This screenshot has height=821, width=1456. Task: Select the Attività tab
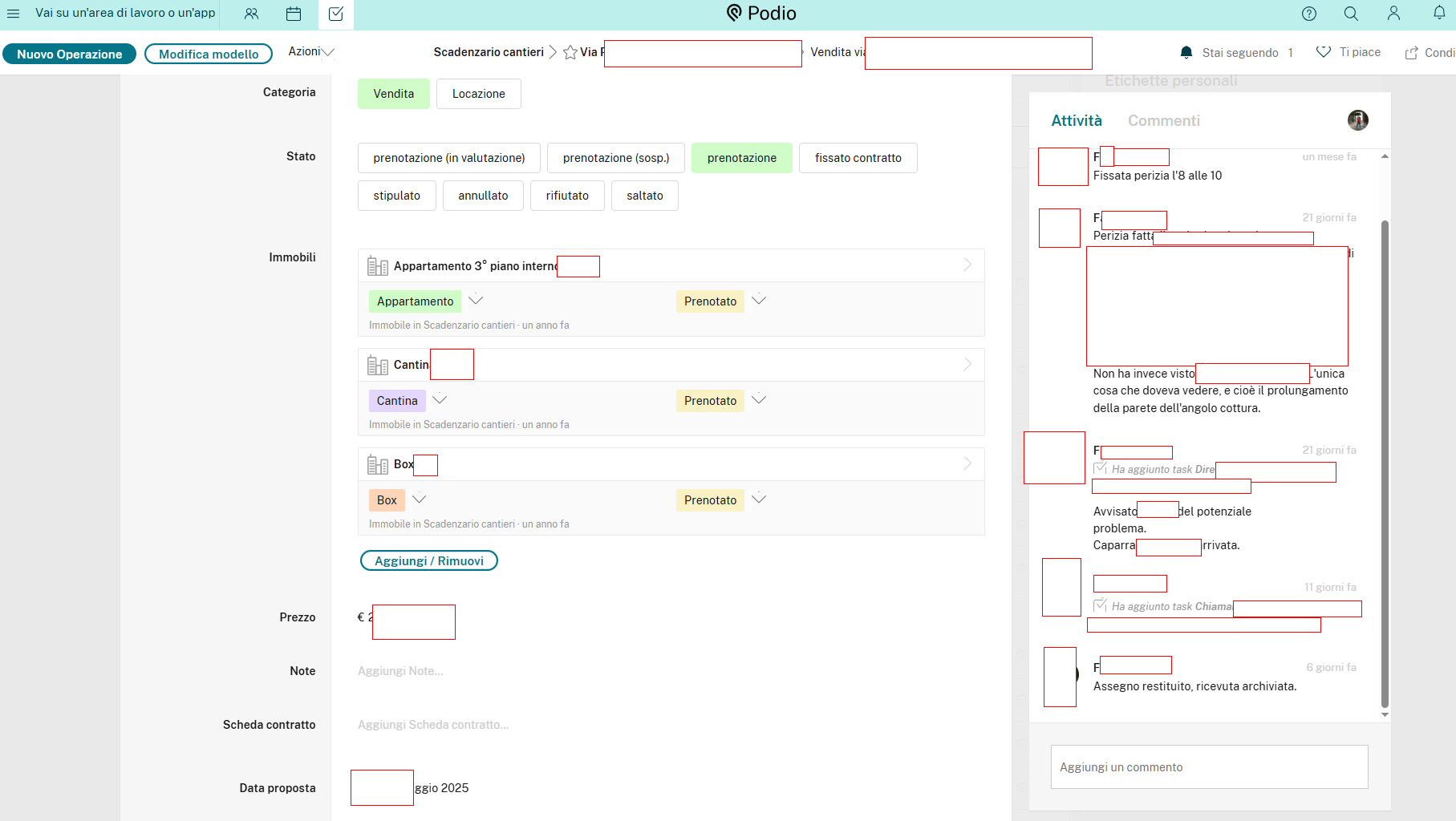coord(1077,121)
